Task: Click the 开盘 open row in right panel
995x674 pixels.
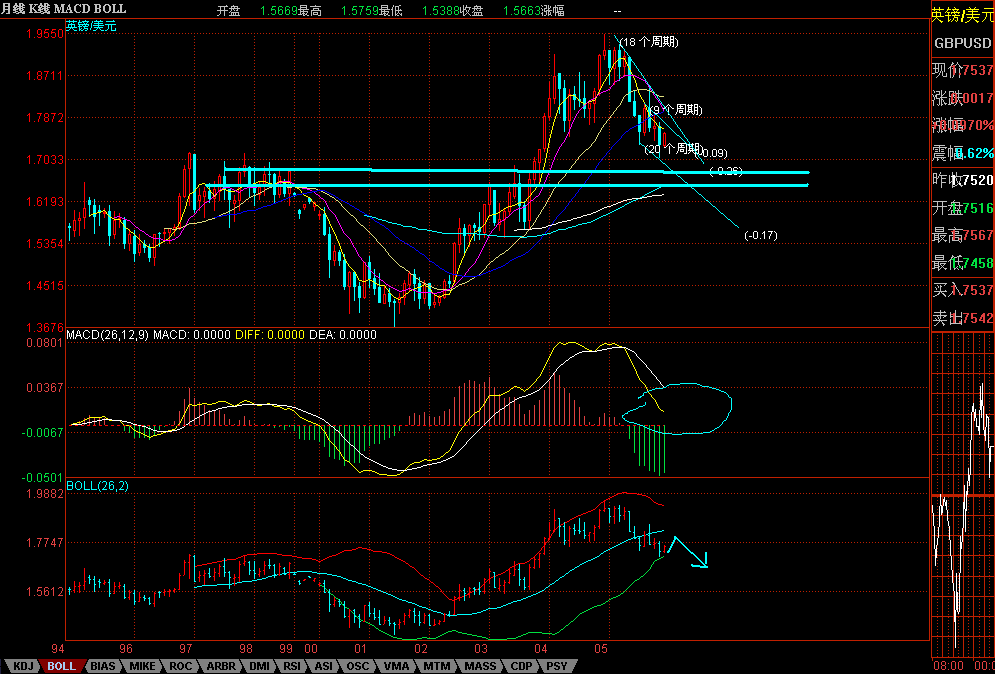Action: coord(963,208)
